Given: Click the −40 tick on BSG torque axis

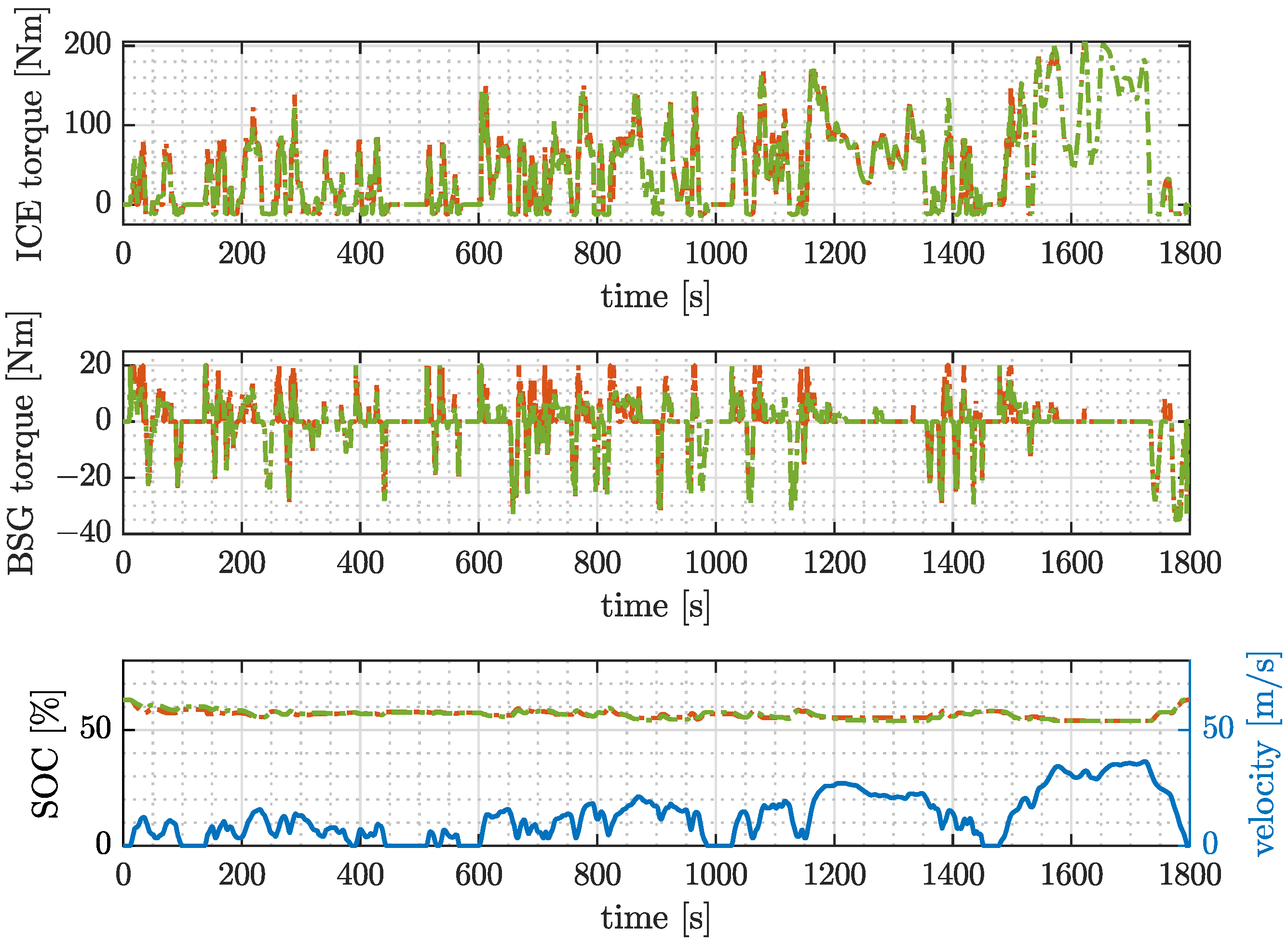Looking at the screenshot, I should [x=84, y=533].
